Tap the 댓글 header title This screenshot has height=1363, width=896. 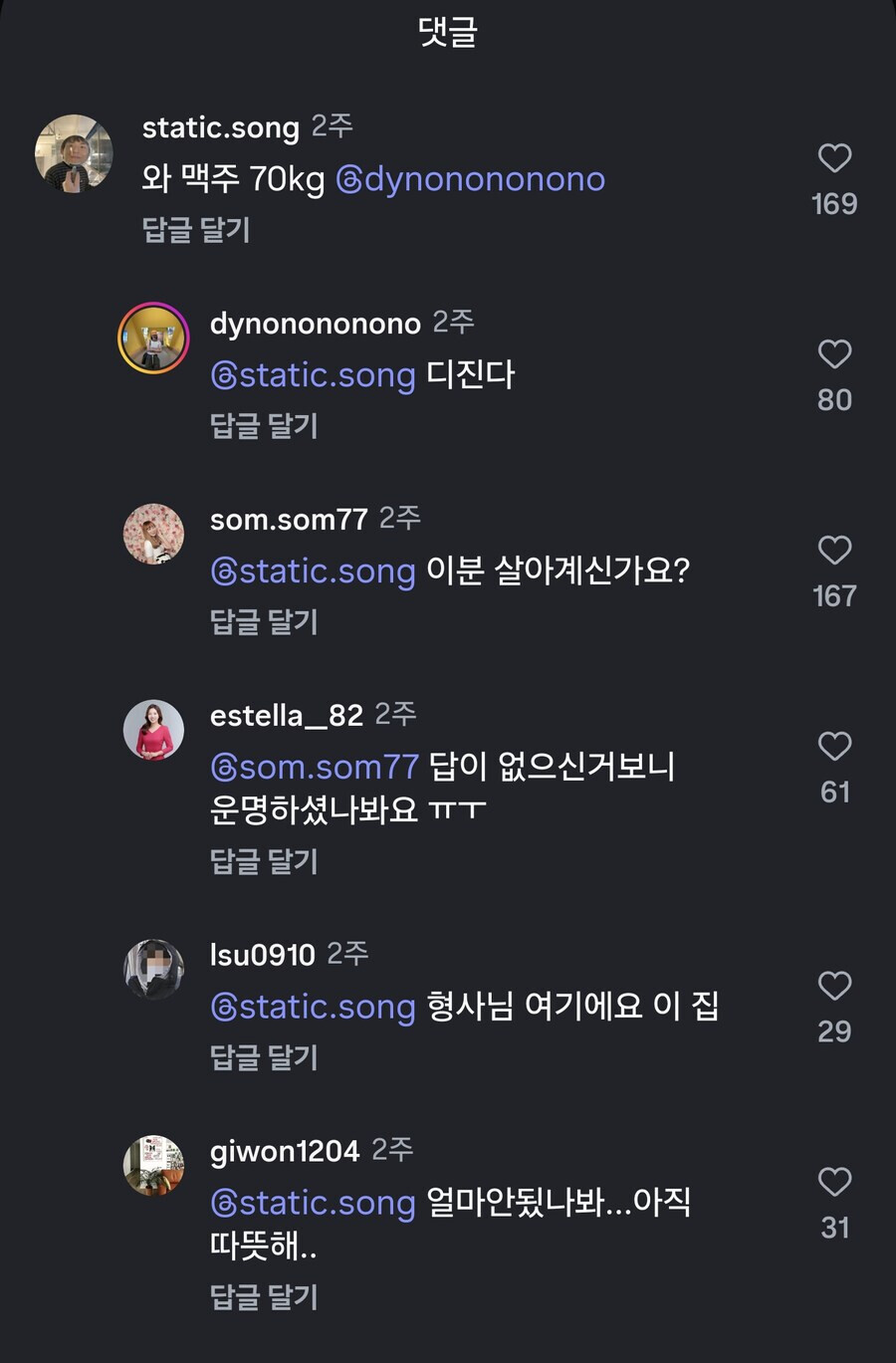tap(448, 32)
